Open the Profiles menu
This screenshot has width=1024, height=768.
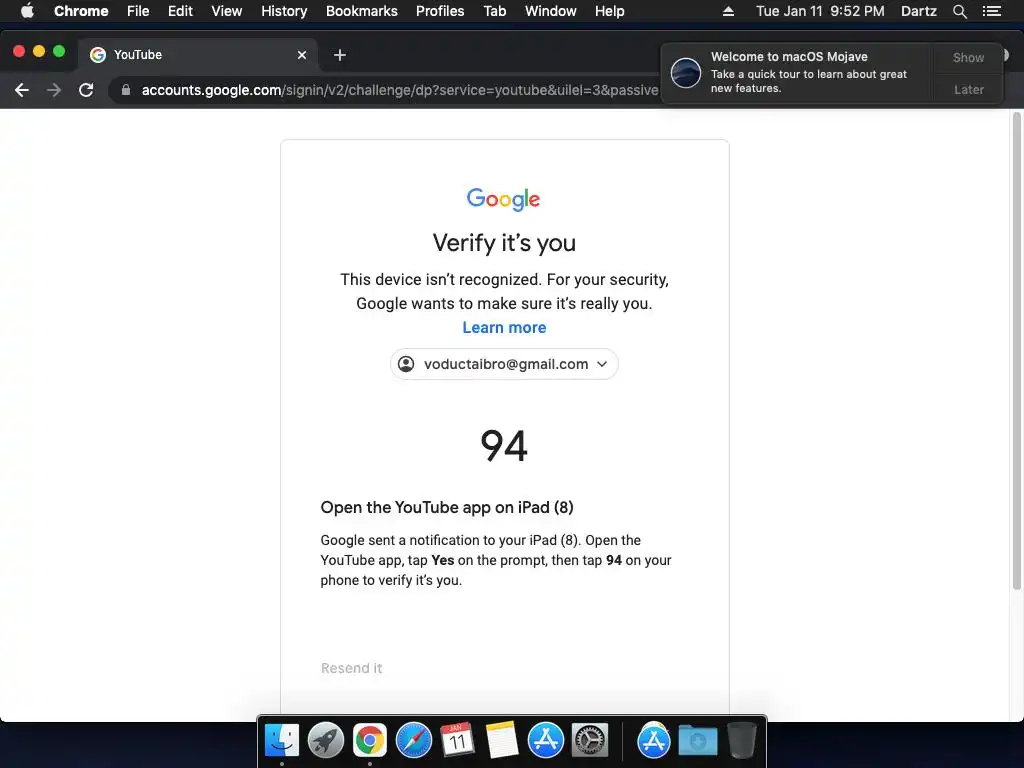(x=440, y=11)
